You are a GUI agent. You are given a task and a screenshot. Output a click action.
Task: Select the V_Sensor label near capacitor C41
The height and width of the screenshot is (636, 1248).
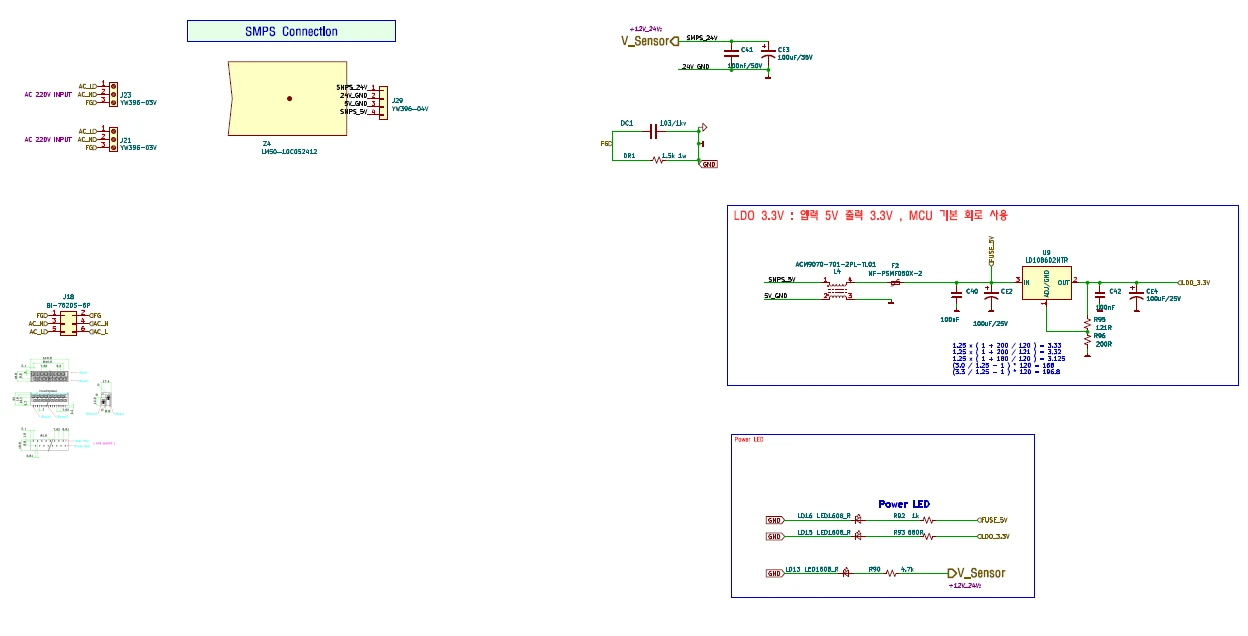[x=650, y=41]
